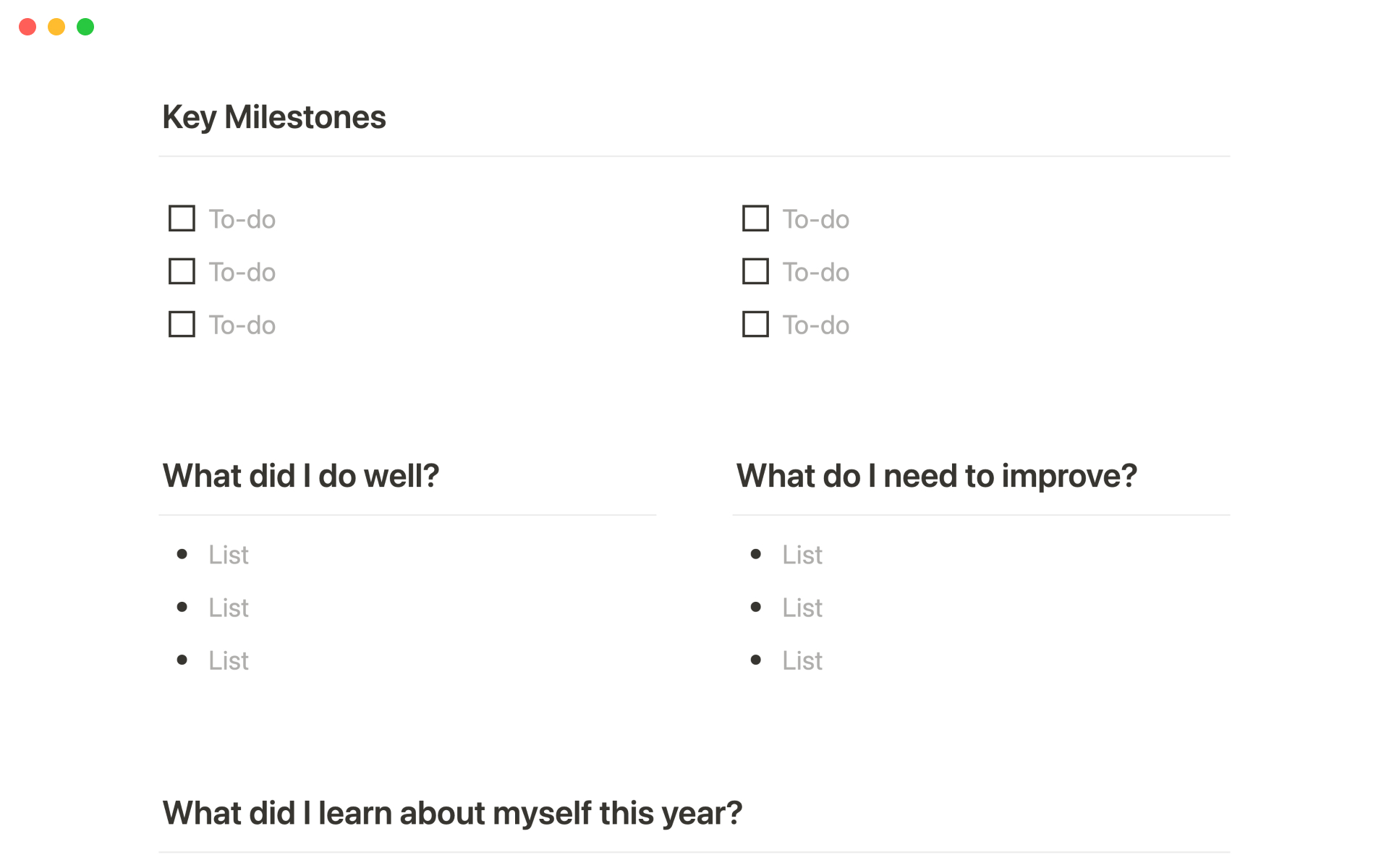
Task: Click the third right-column To-do placeholder text
Action: pos(816,325)
